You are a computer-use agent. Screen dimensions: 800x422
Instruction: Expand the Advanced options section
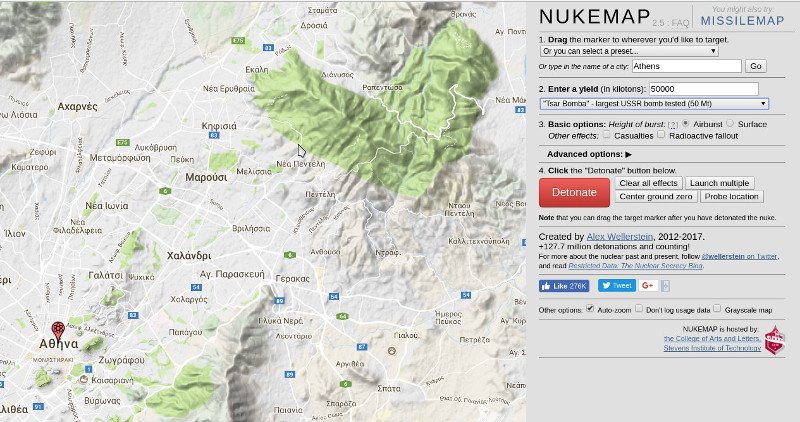click(589, 154)
